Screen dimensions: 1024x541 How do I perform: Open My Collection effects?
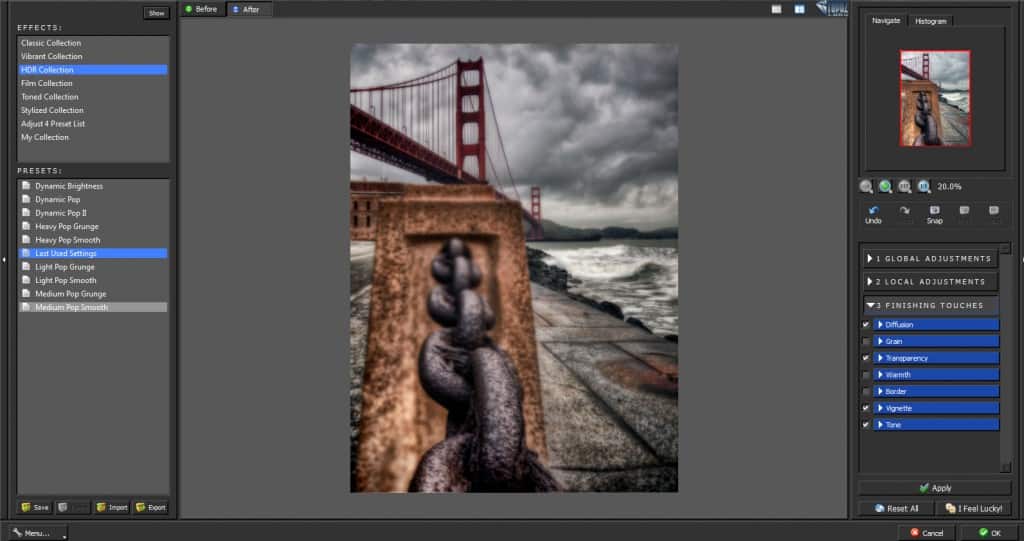click(93, 137)
